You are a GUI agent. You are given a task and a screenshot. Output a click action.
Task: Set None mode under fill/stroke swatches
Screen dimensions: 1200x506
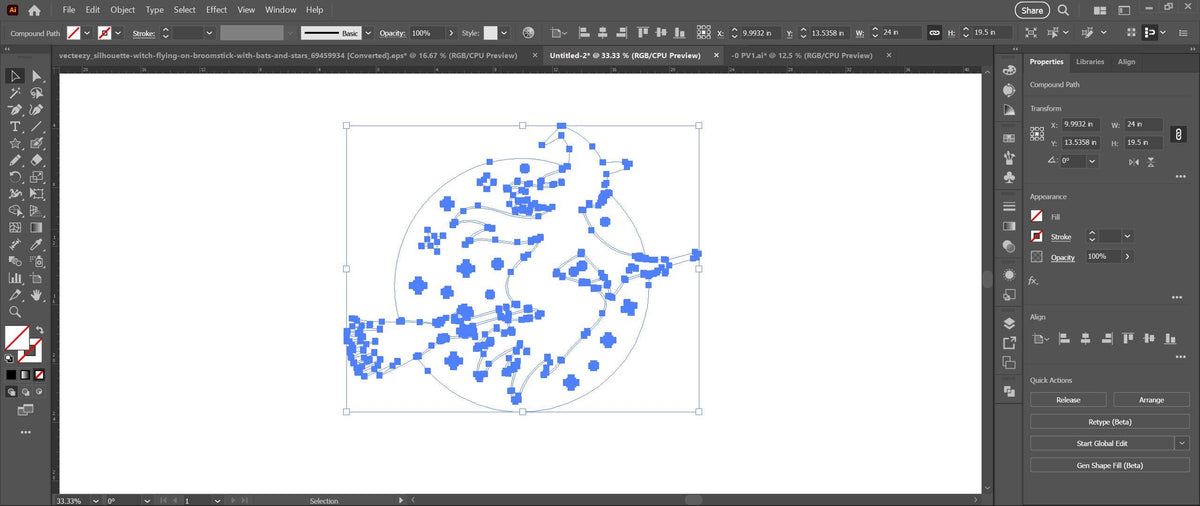(x=39, y=374)
